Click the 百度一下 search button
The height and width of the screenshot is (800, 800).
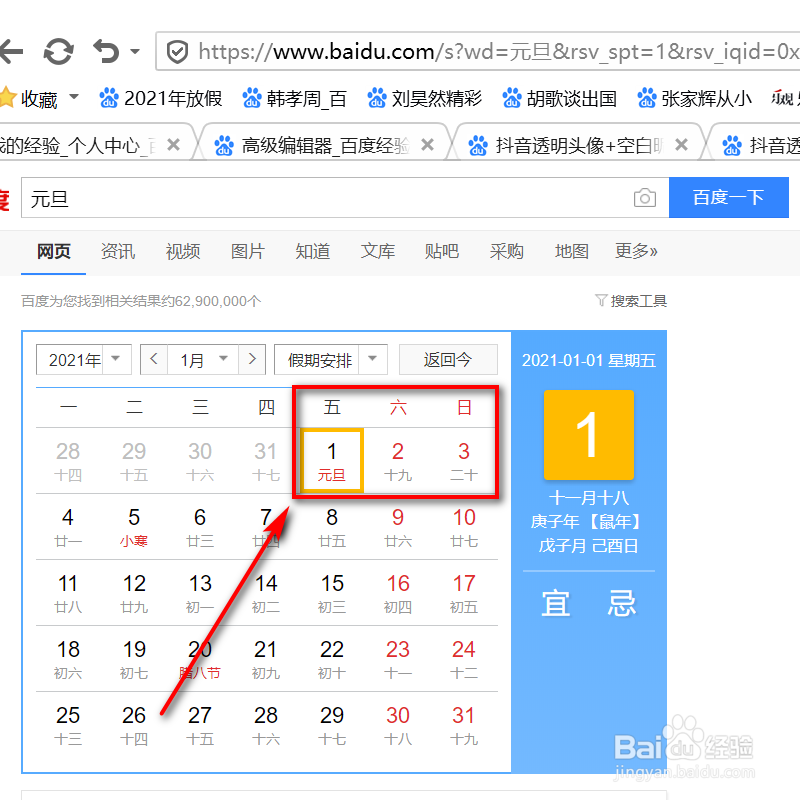click(x=729, y=197)
